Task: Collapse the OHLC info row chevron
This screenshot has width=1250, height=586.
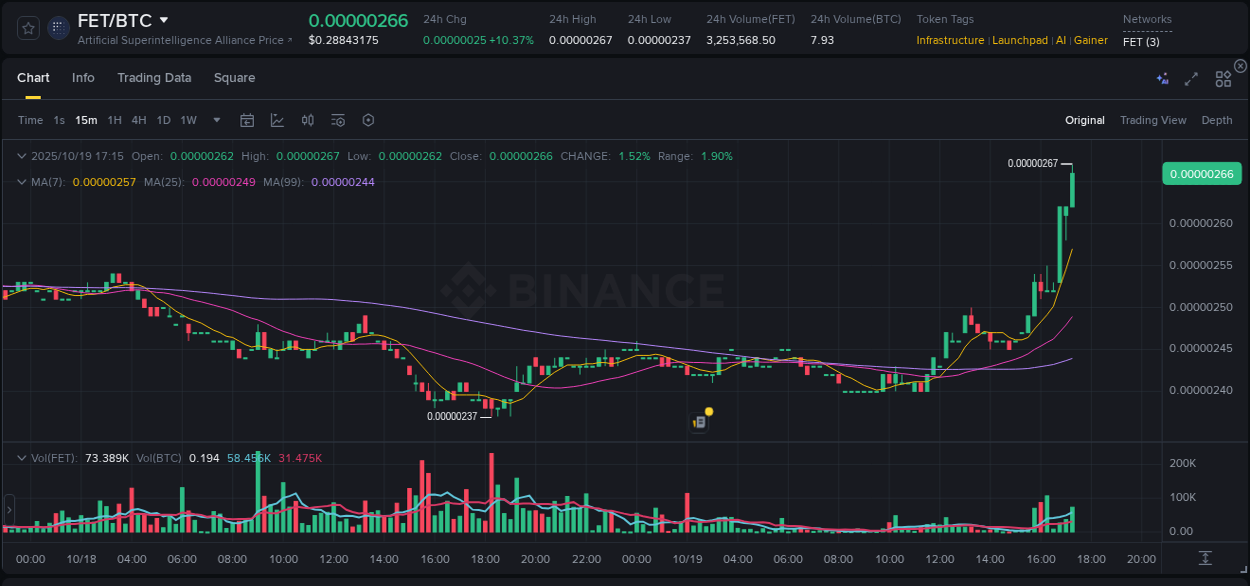Action: click(x=21, y=156)
